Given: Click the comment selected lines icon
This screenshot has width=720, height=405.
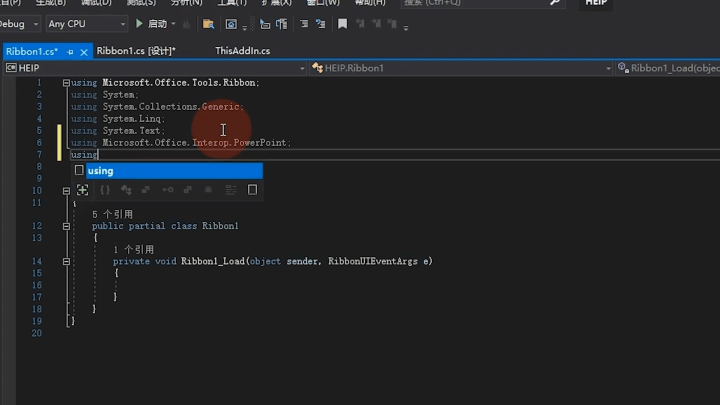Looking at the screenshot, I should pyautogui.click(x=304, y=24).
